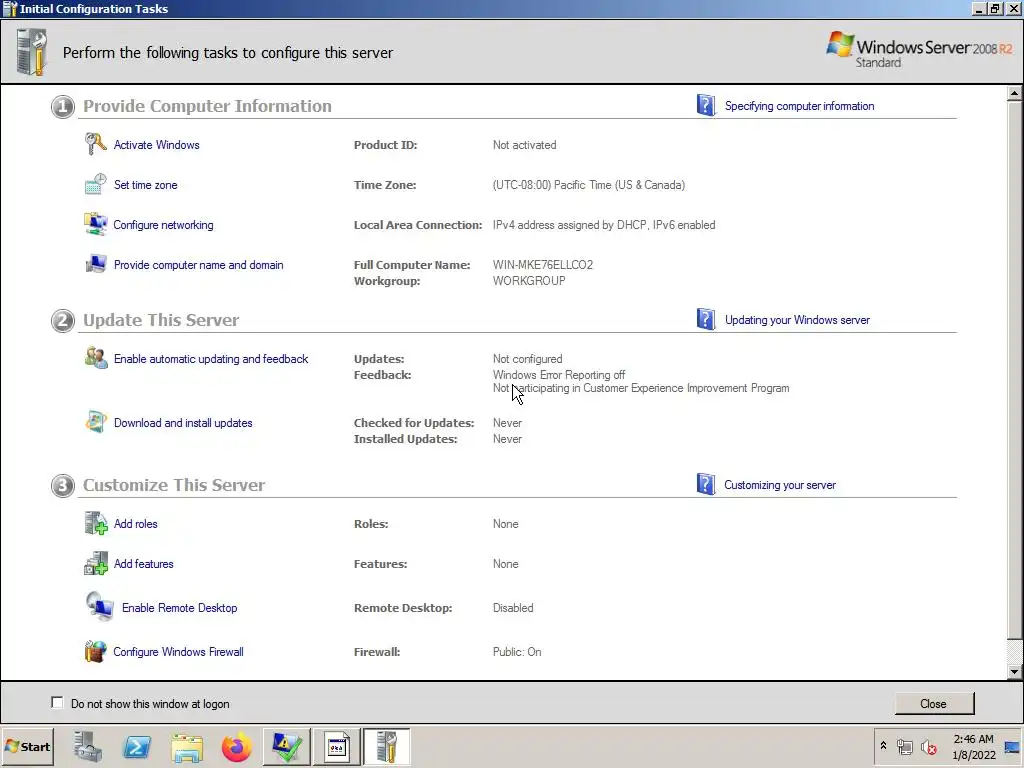
Task: Click the Not activated product ID value
Action: (524, 145)
